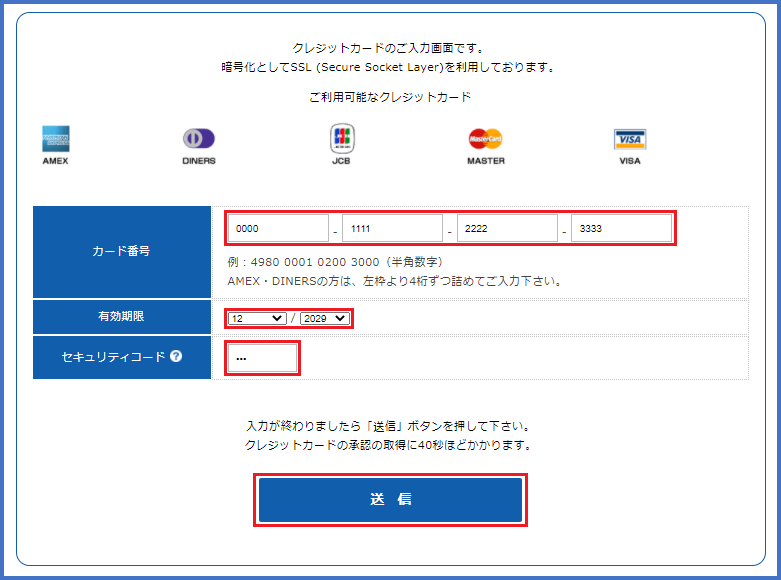The width and height of the screenshot is (781, 580).
Task: Open the expiry year dropdown showing 2029
Action: coord(324,318)
